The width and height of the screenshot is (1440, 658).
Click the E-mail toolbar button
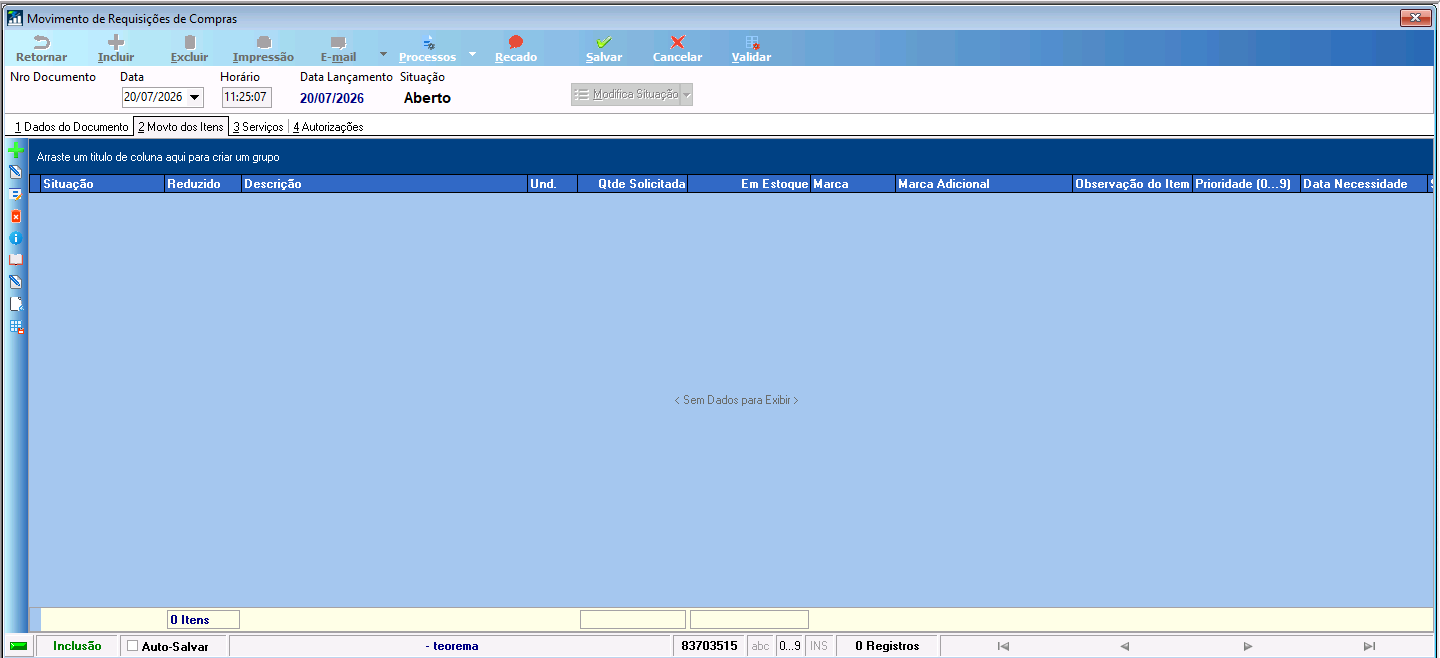coord(338,49)
